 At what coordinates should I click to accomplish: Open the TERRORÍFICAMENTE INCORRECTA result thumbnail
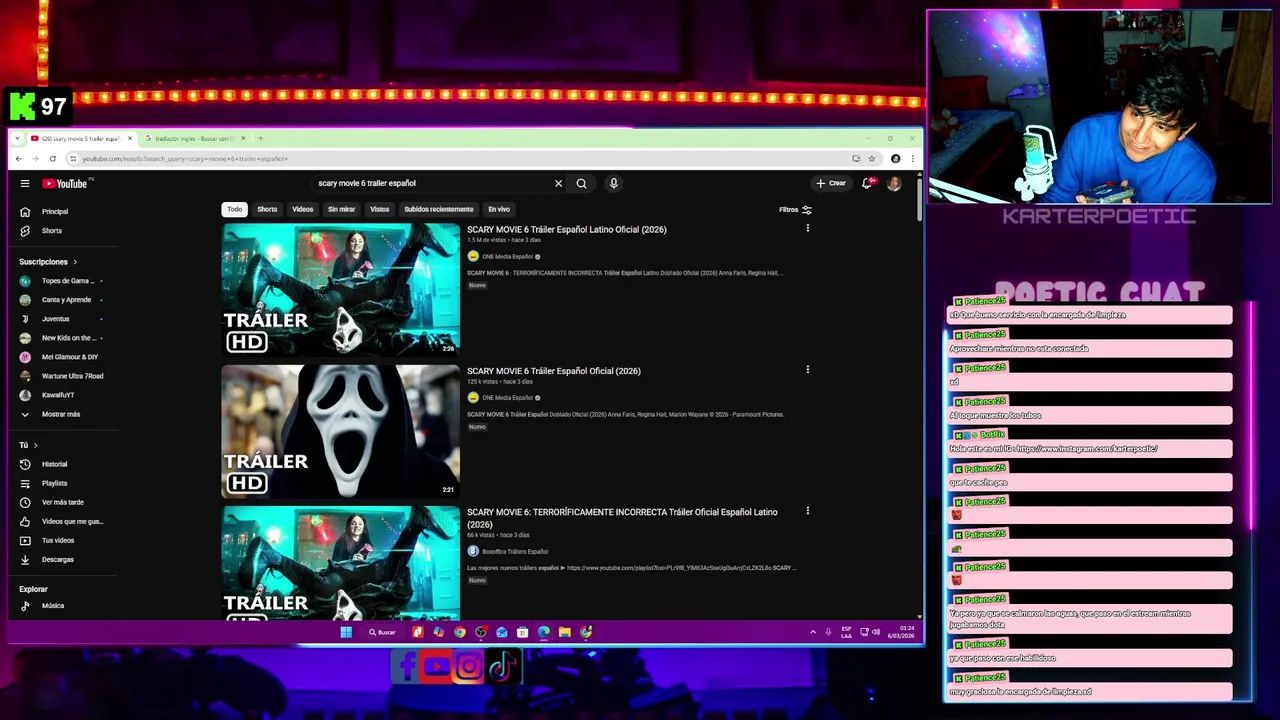(x=341, y=563)
